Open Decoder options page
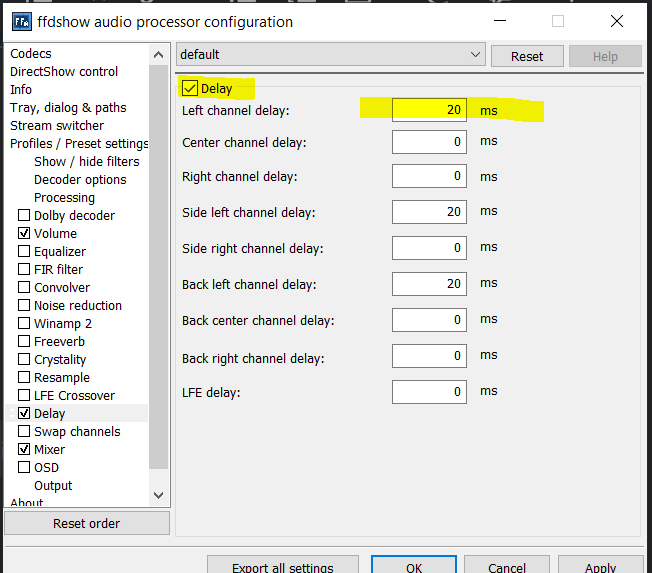 coord(80,180)
